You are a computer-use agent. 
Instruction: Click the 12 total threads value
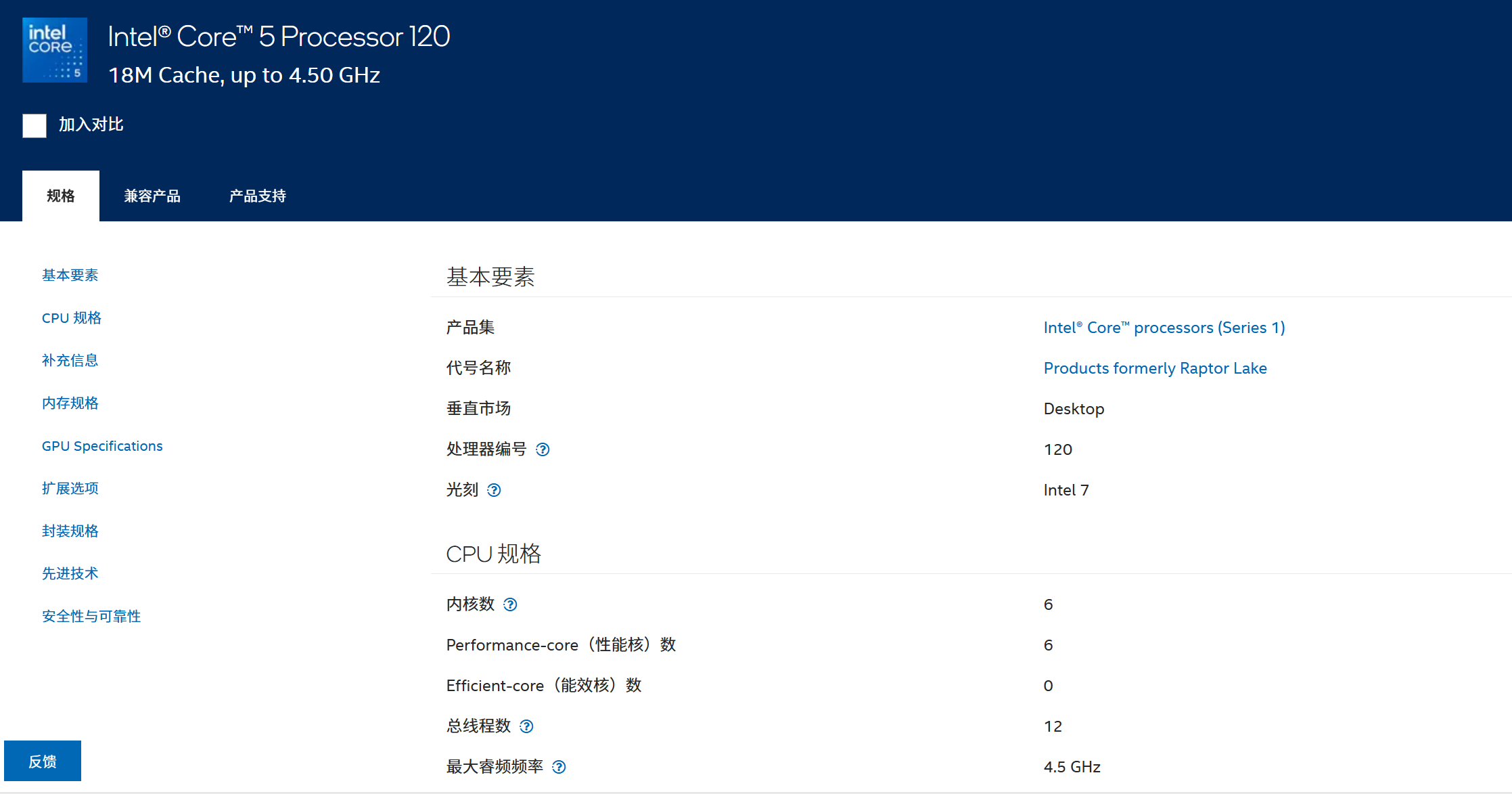tap(1053, 726)
